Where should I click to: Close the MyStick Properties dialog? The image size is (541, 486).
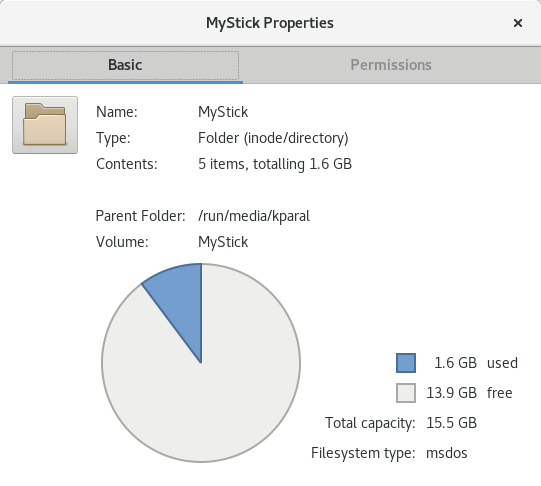tap(518, 23)
